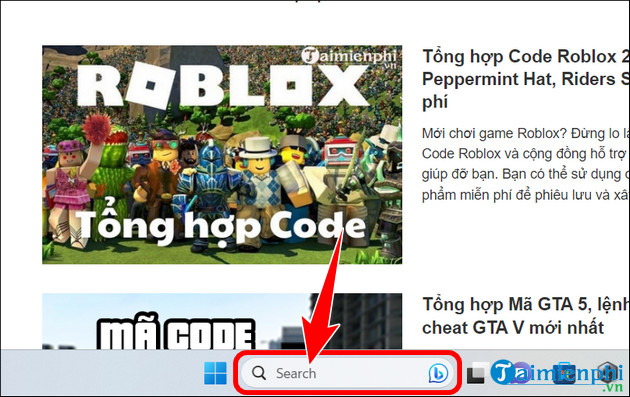This screenshot has width=630, height=397.
Task: Open article titled Tổng hợp Code Roblox
Action: (526, 79)
